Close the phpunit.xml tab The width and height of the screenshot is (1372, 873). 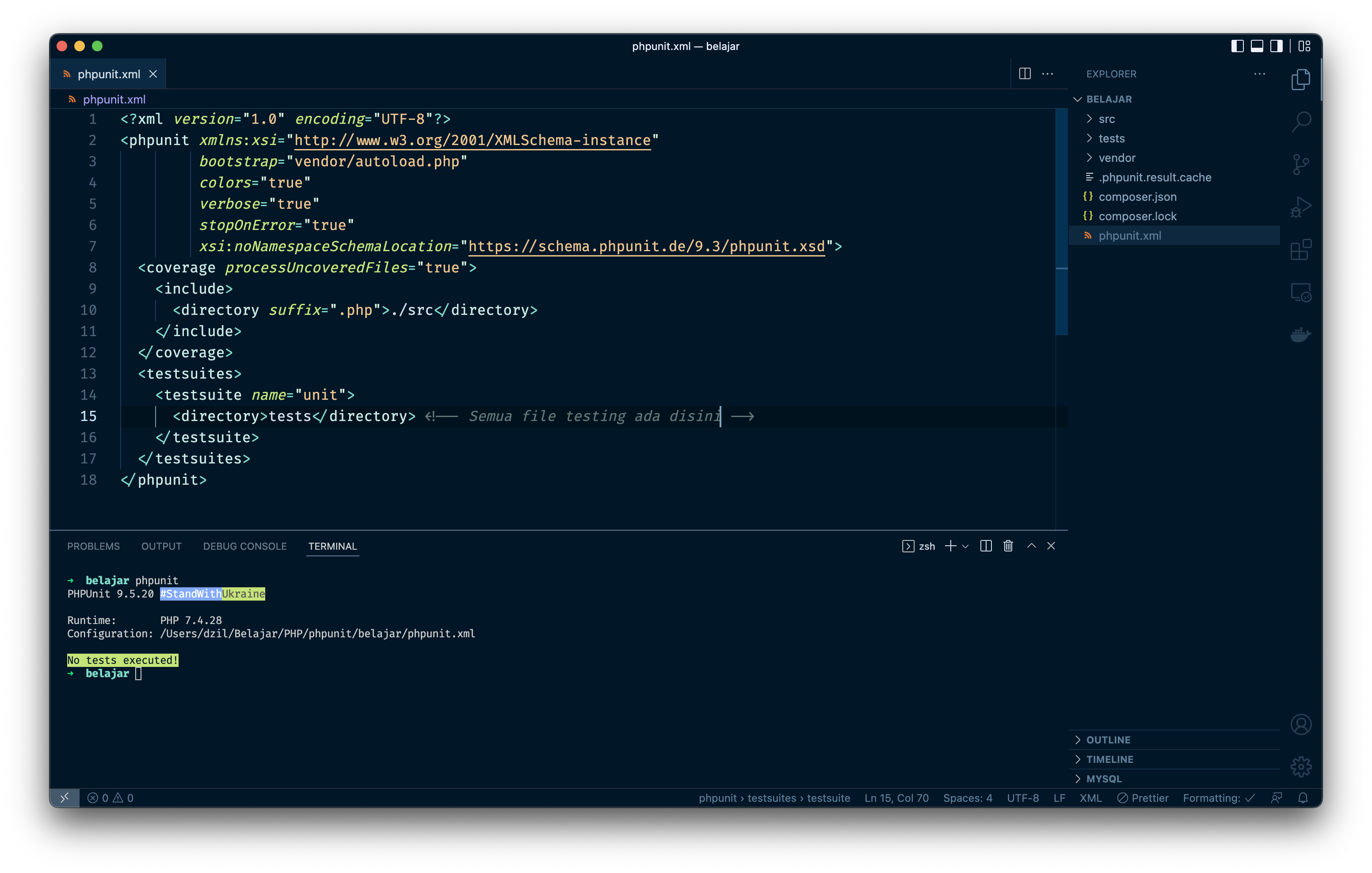coord(152,74)
